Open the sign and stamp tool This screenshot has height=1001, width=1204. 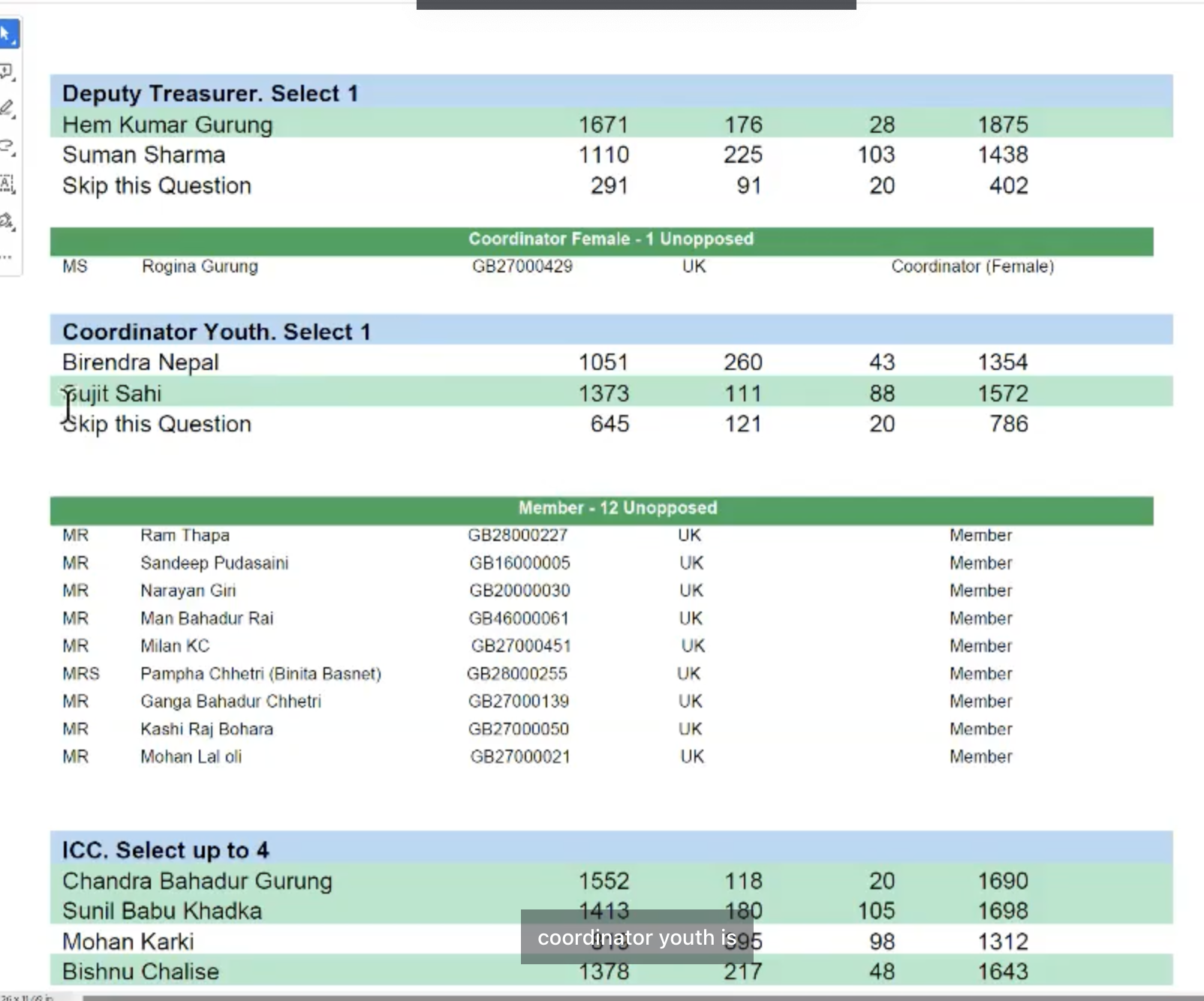(x=8, y=221)
